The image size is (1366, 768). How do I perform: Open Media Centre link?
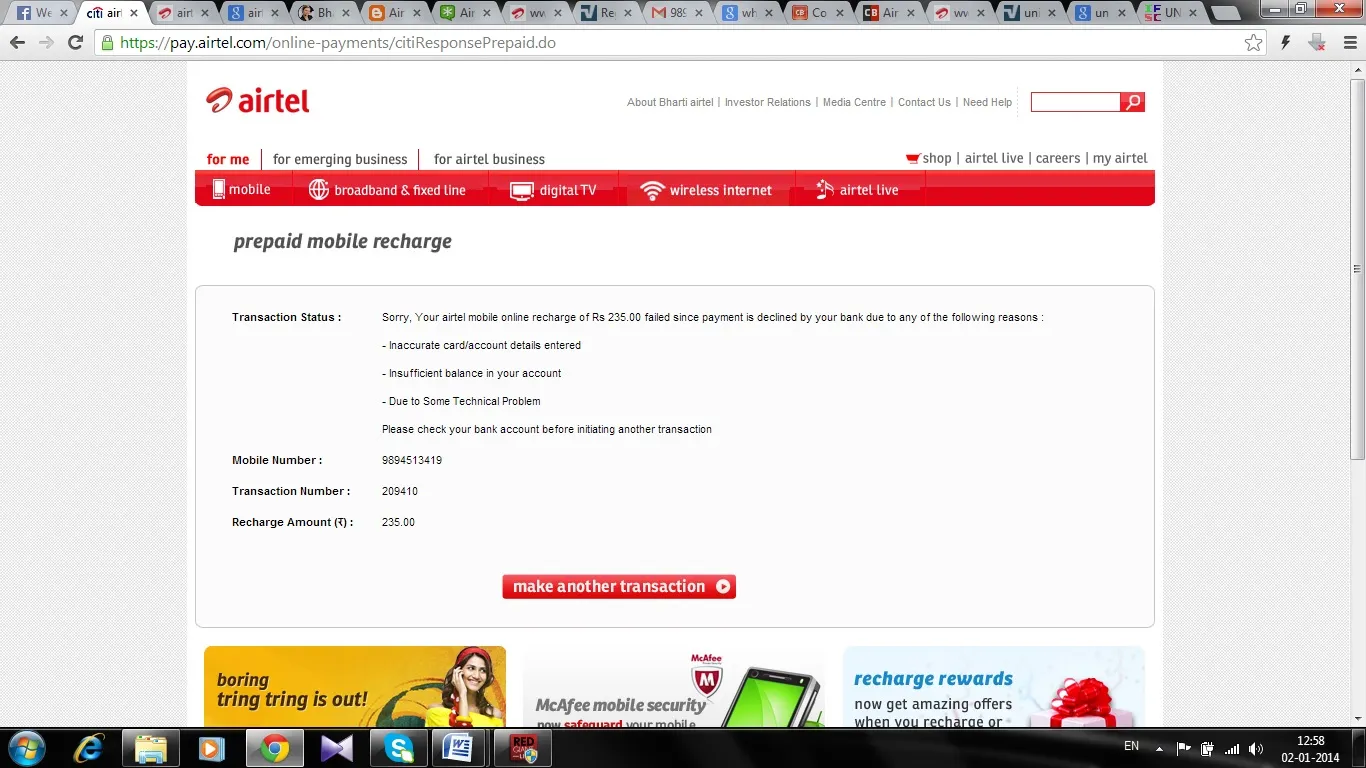(x=854, y=102)
